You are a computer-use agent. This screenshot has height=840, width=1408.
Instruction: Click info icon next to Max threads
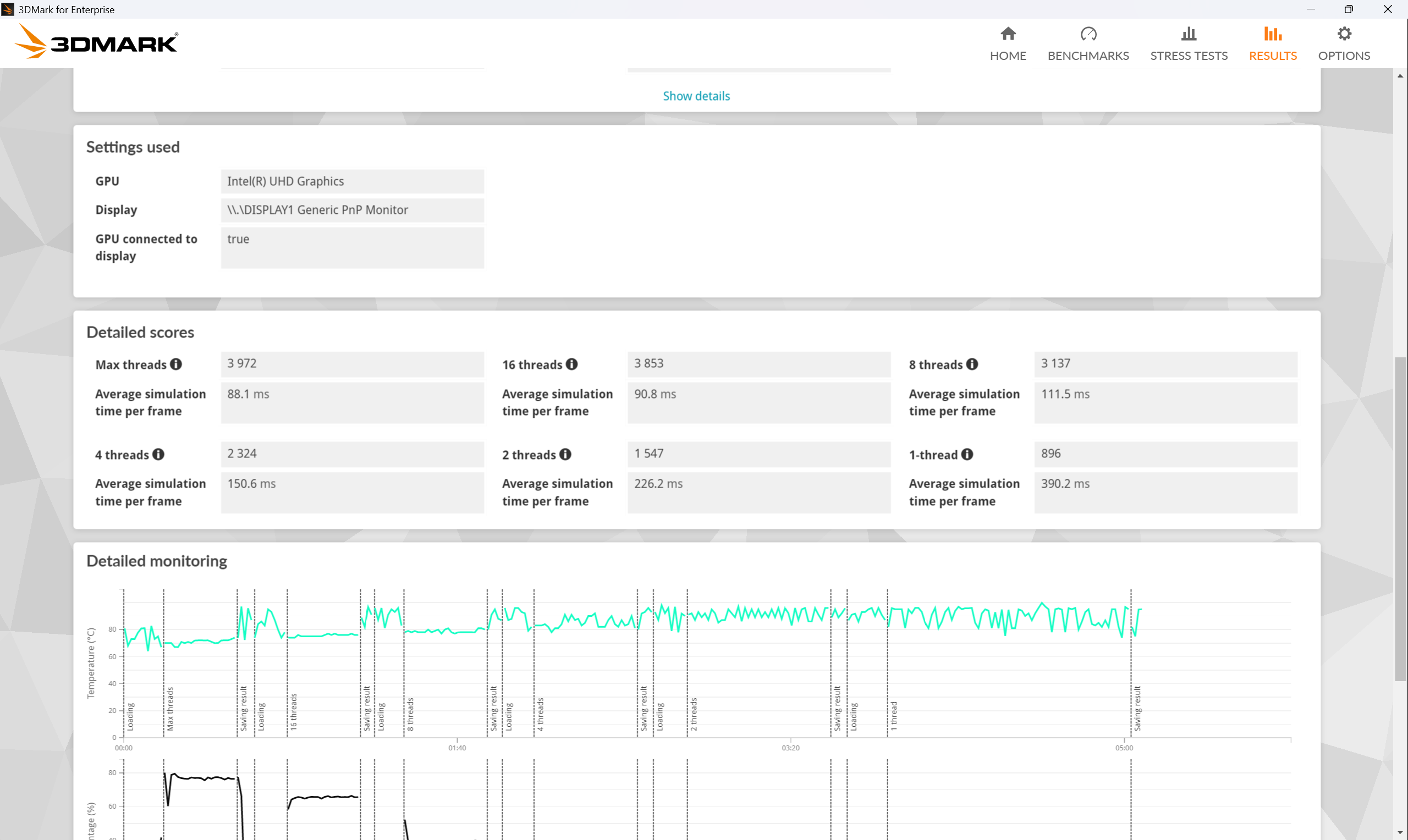pos(176,364)
